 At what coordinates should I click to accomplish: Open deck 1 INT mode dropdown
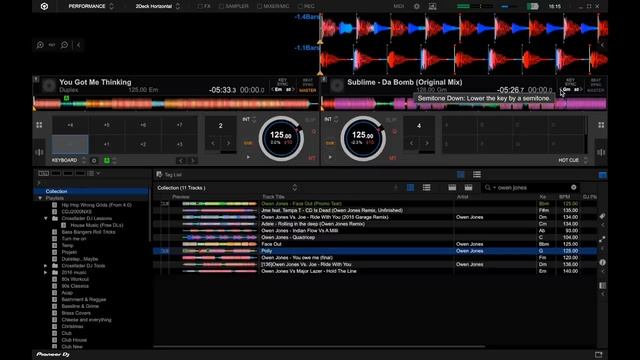click(249, 120)
